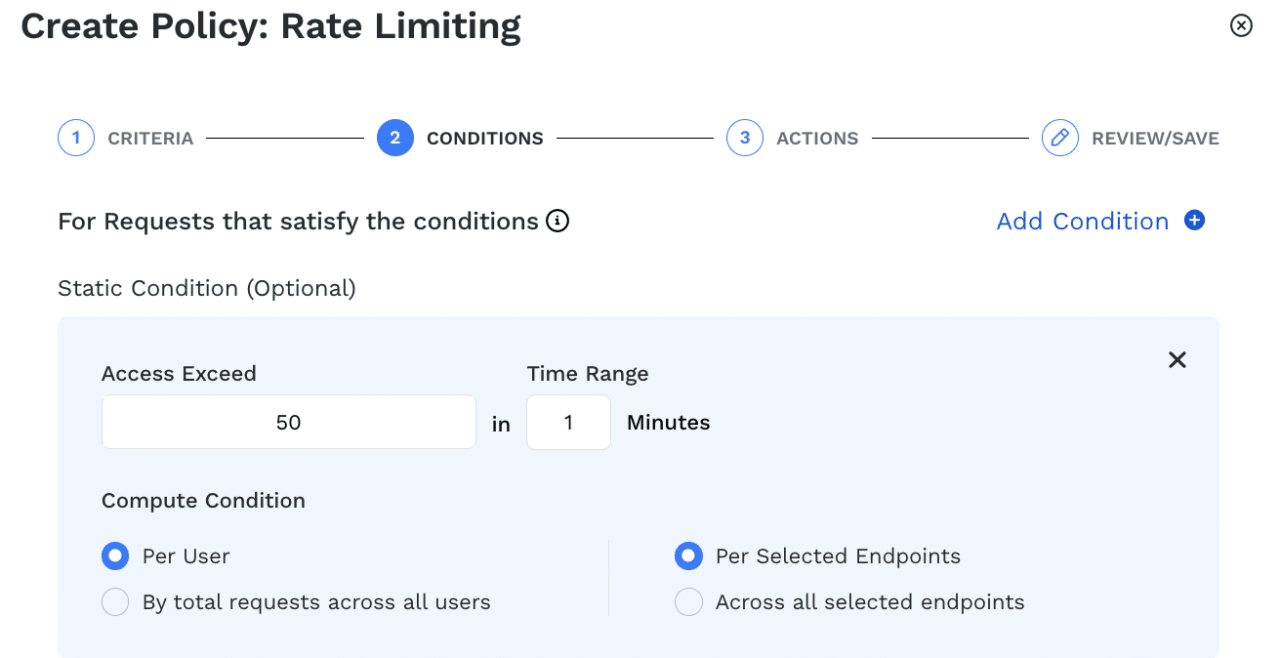Click the pencil icon on Review/Save step
Screen dimensions: 1280x658
[x=1060, y=137]
